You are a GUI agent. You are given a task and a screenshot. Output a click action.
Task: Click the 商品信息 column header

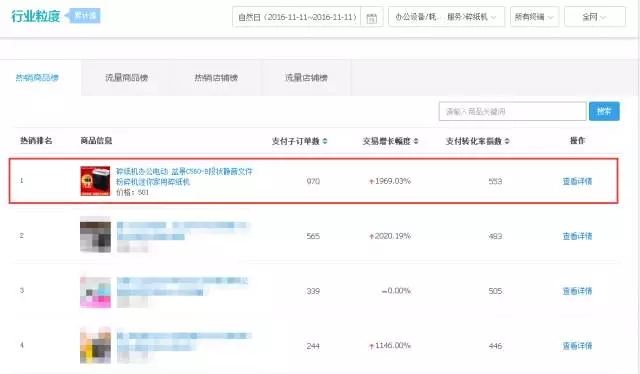96,141
